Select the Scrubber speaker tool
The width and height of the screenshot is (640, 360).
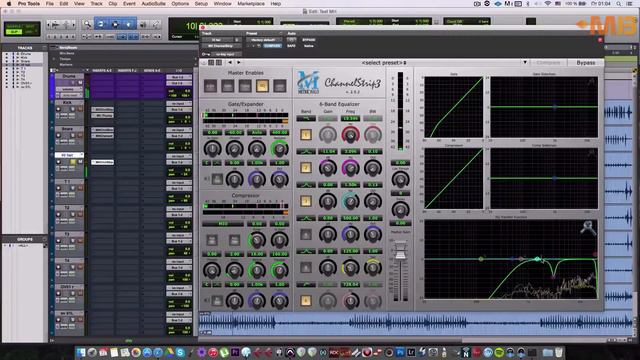coord(143,24)
